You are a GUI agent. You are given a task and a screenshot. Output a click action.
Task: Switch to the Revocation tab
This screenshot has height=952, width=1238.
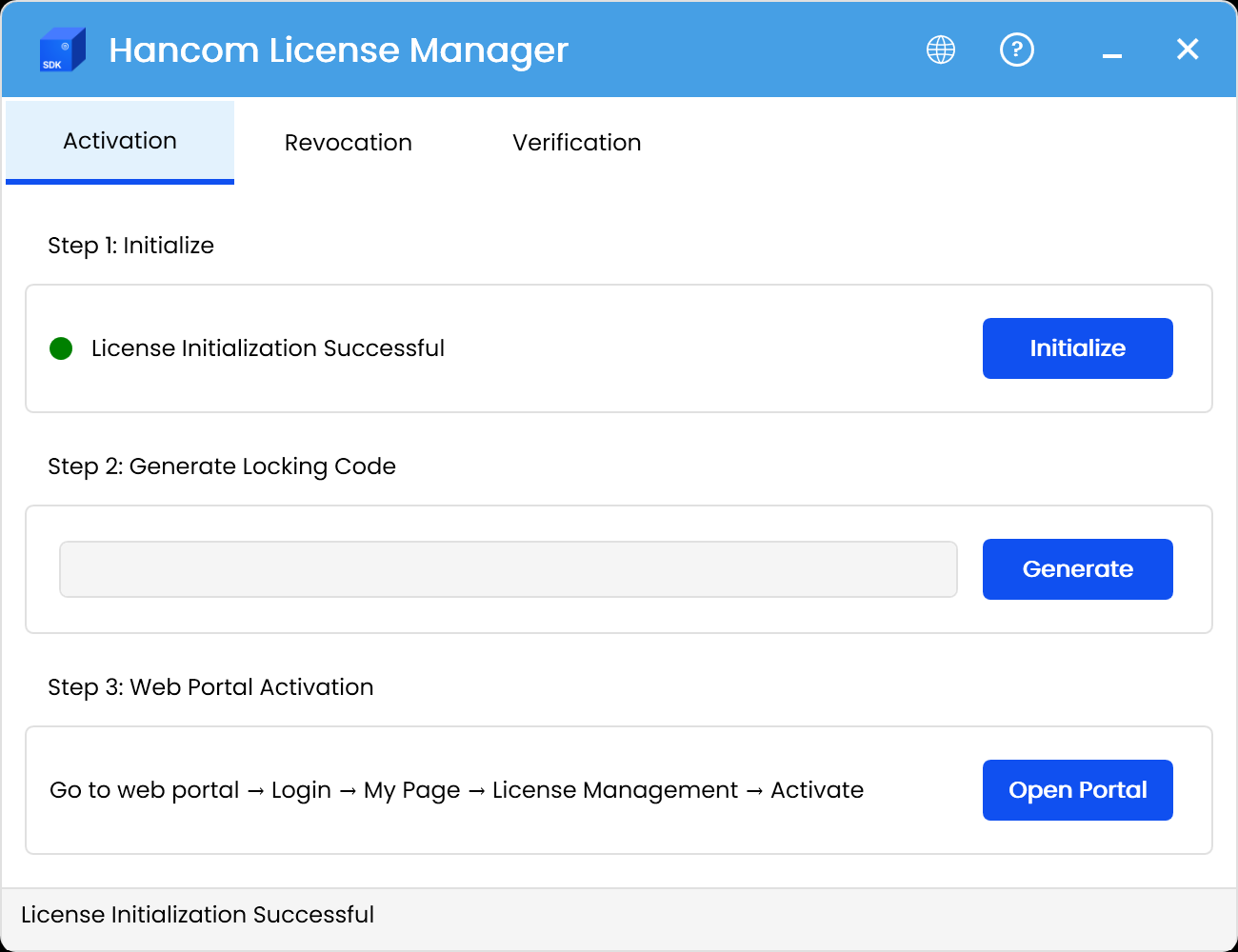[348, 142]
